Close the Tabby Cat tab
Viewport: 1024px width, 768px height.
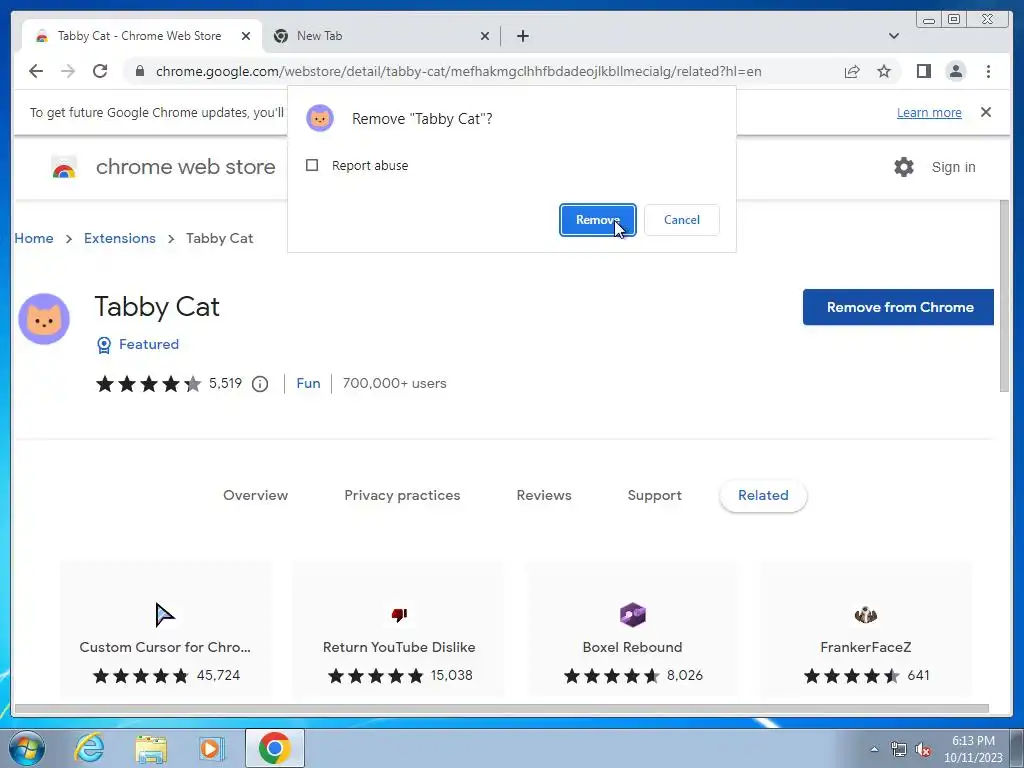[x=246, y=36]
